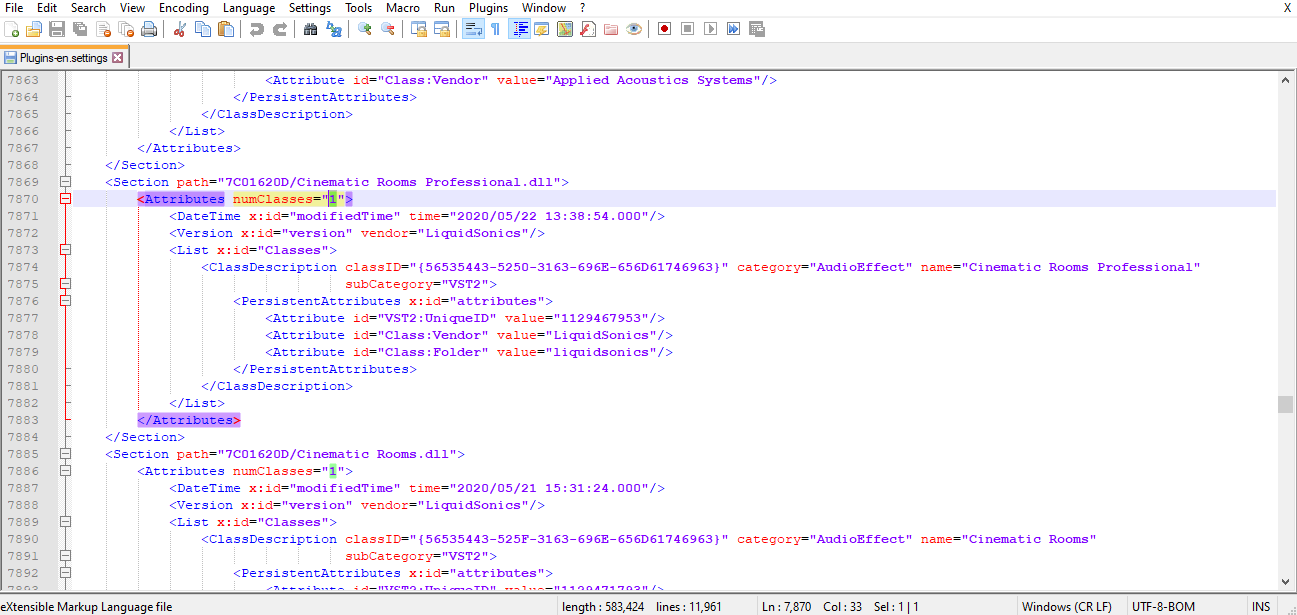Zoom in with the magnifier plus icon
Image resolution: width=1297 pixels, height=615 pixels.
pos(365,29)
